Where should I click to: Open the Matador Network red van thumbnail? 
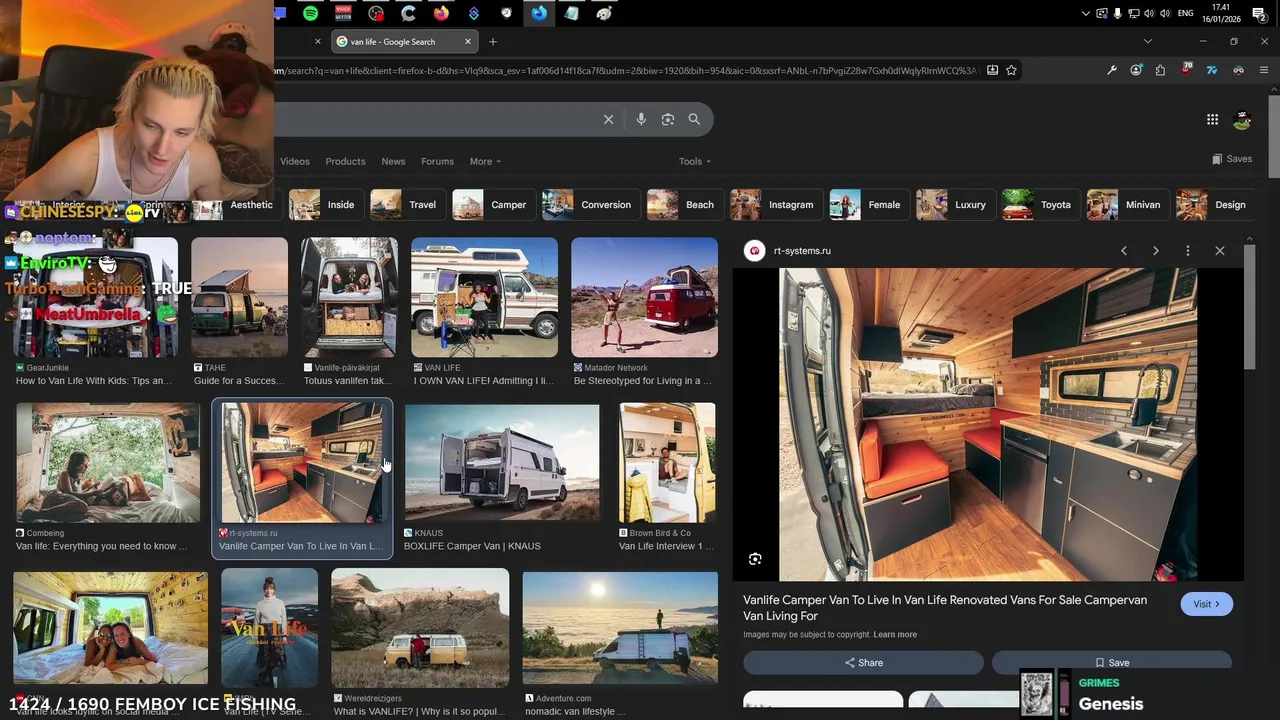[x=644, y=297]
